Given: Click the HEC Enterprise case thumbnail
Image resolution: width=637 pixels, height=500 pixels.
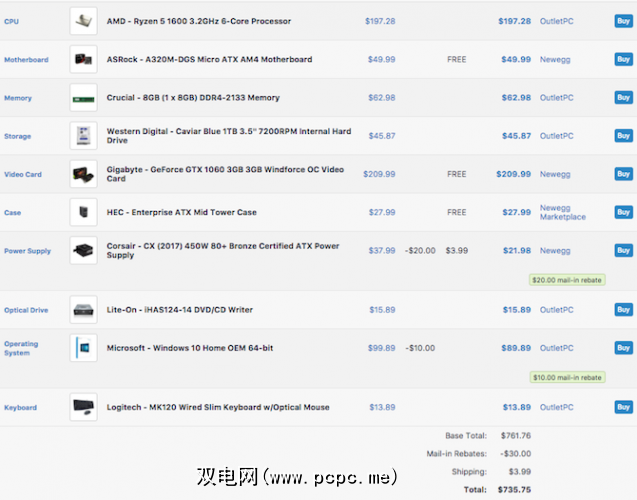Looking at the screenshot, I should 84,212.
